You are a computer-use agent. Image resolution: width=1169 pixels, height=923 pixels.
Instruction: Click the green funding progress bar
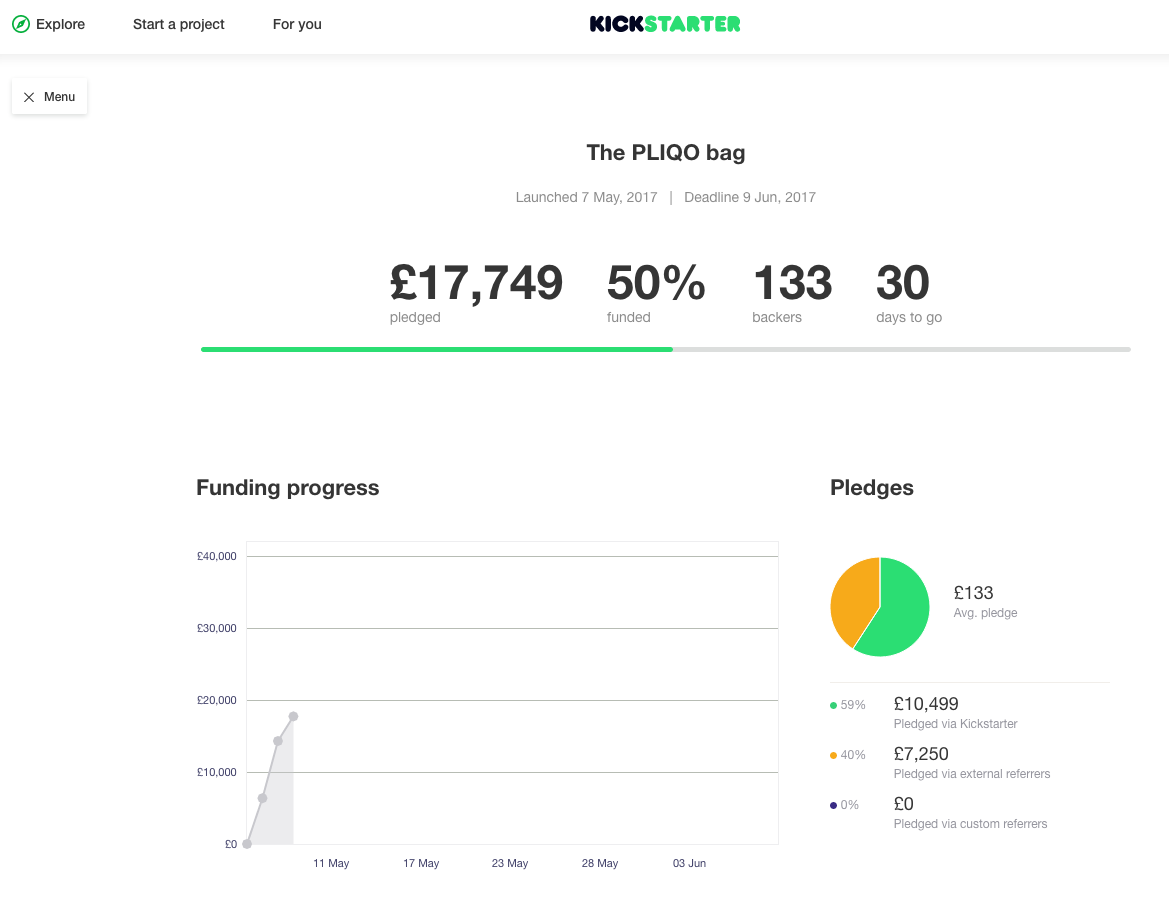pos(436,349)
